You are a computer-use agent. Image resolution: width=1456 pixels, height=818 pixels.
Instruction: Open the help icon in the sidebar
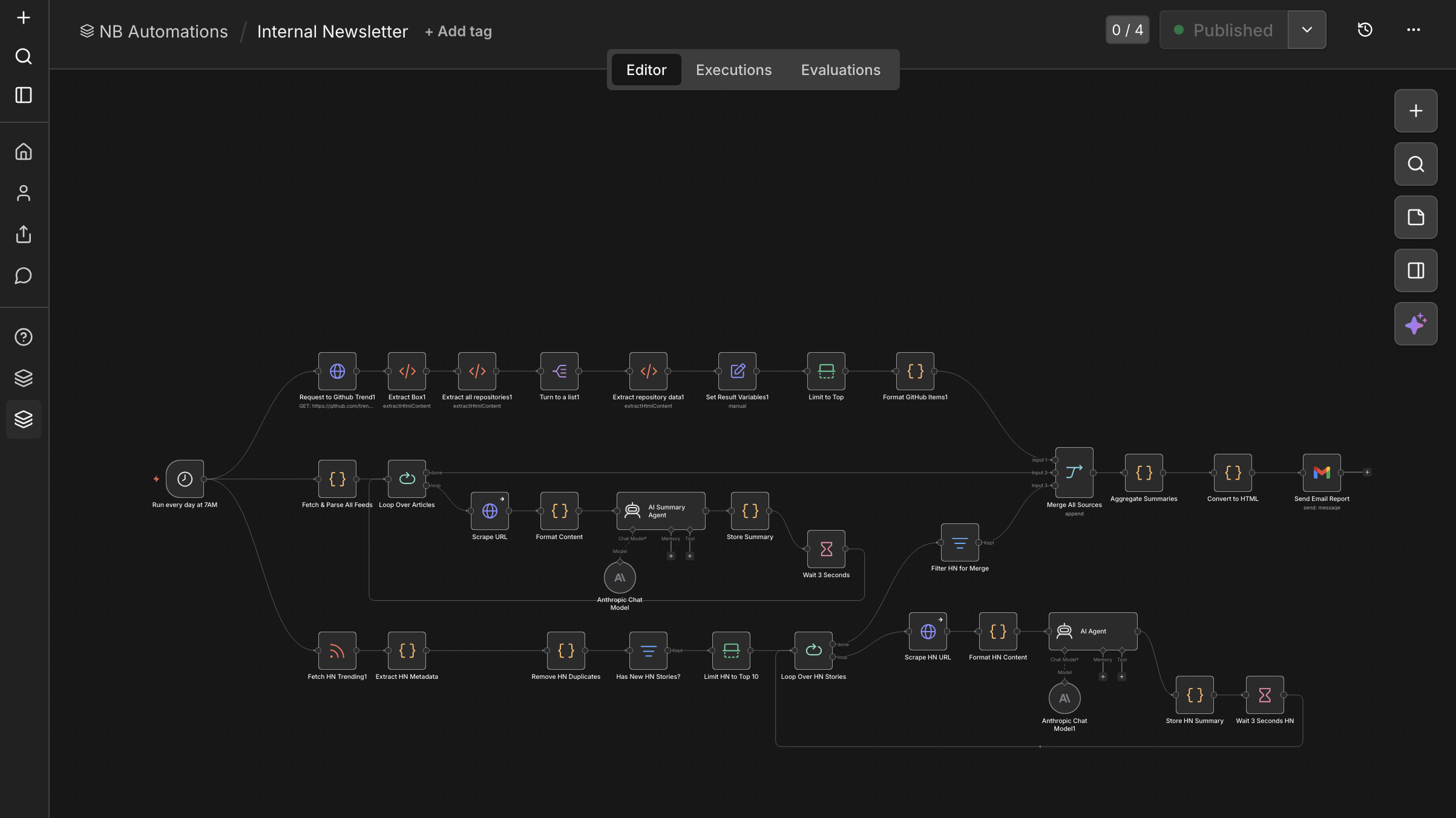coord(23,337)
